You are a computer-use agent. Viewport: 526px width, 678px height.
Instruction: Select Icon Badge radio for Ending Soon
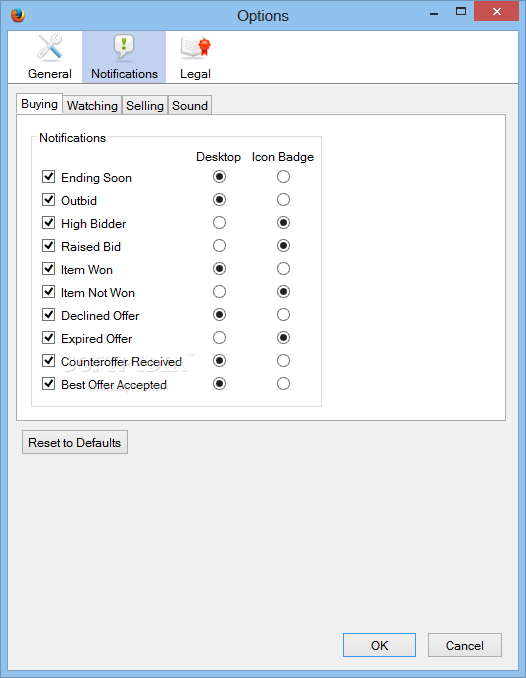click(x=283, y=177)
